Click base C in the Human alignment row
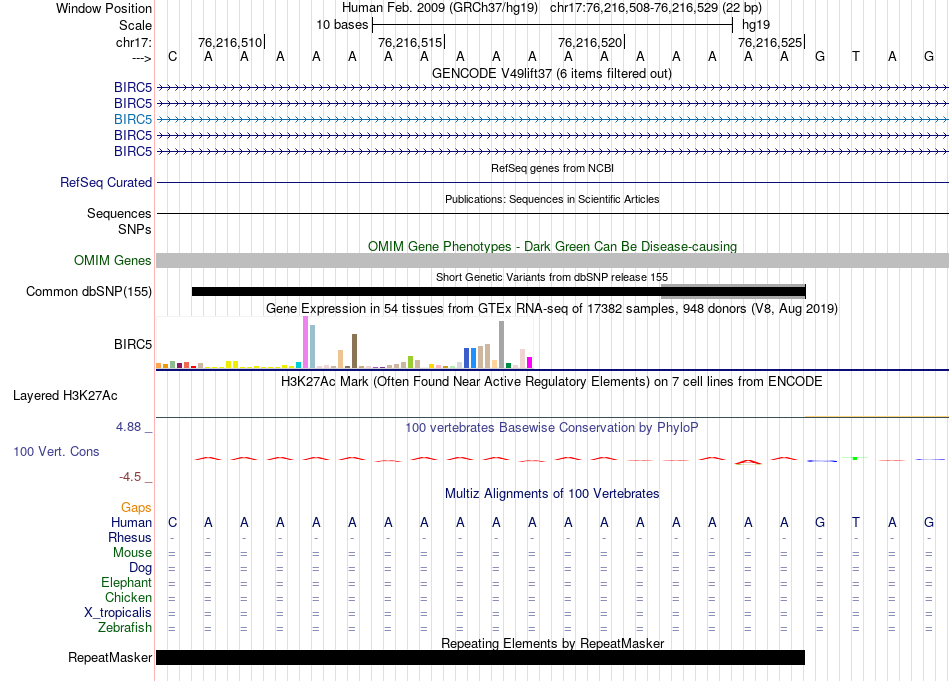Screen dimensions: 950x681 point(173,522)
